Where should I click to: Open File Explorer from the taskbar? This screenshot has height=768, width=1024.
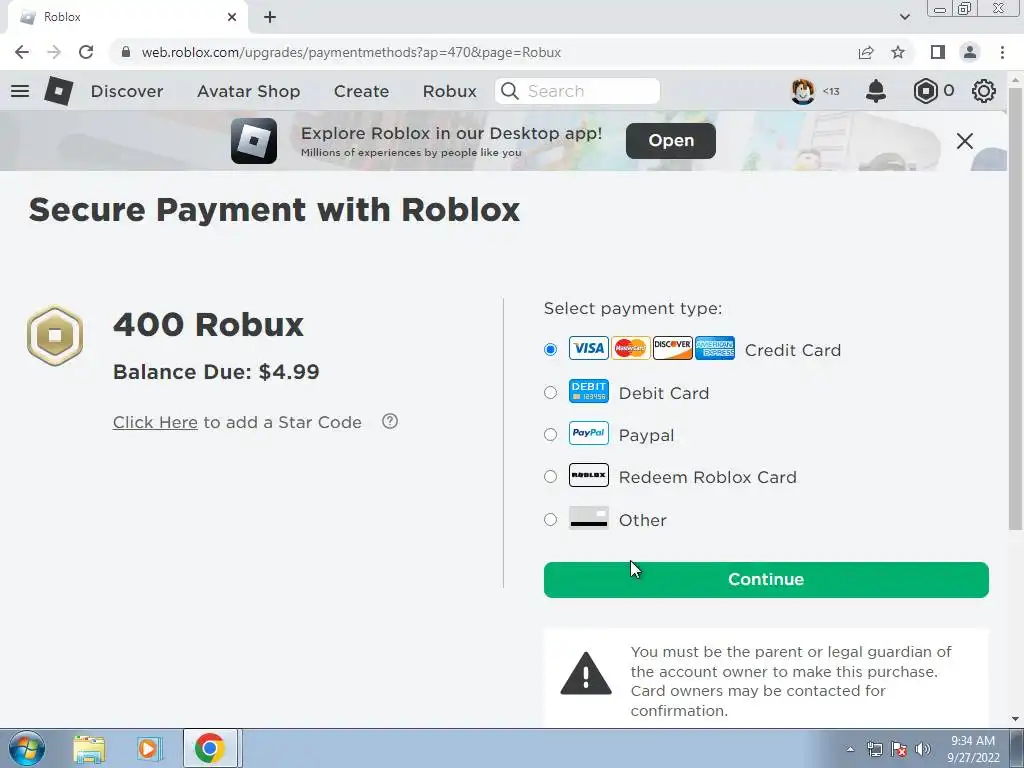(x=89, y=748)
